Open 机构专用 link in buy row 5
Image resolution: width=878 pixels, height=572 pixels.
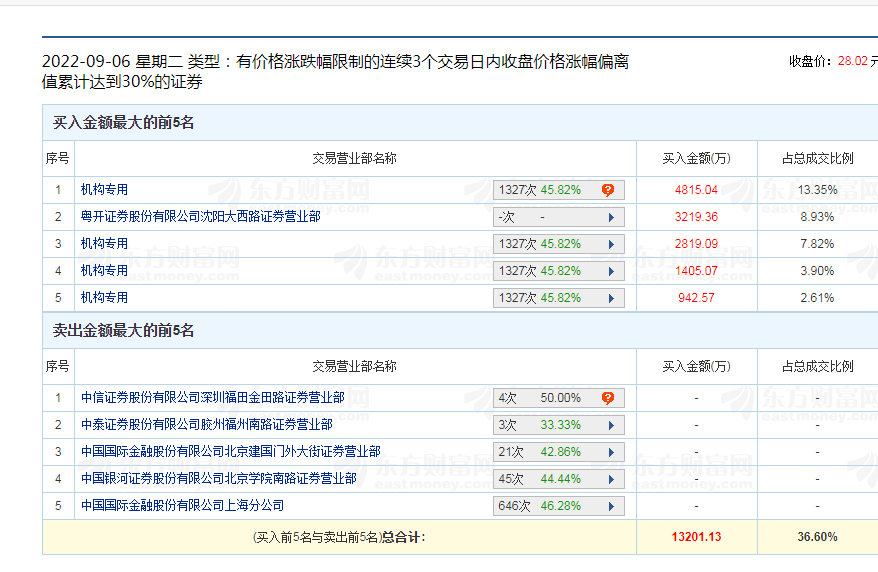click(104, 297)
